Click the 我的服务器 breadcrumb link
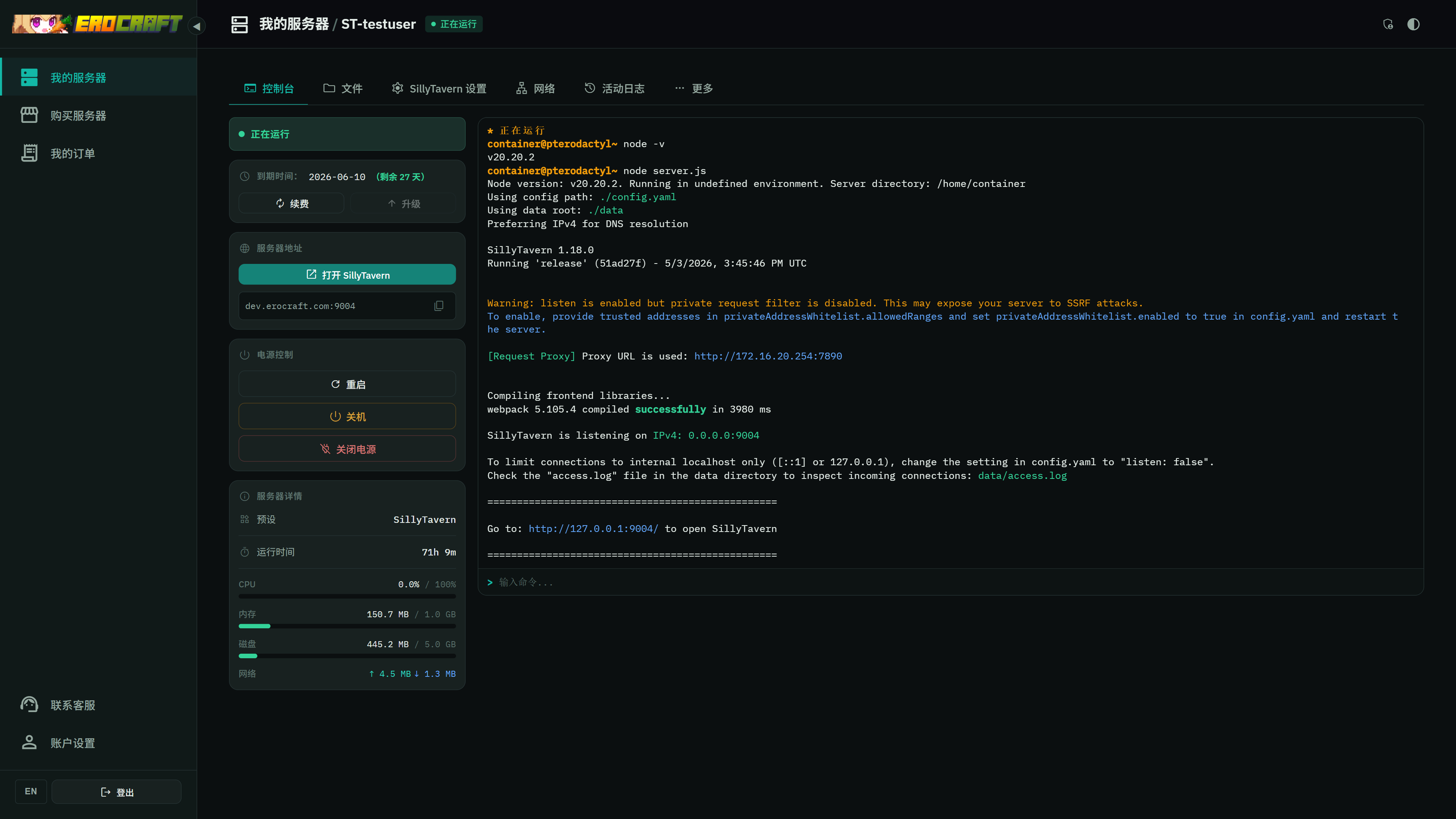 point(294,24)
